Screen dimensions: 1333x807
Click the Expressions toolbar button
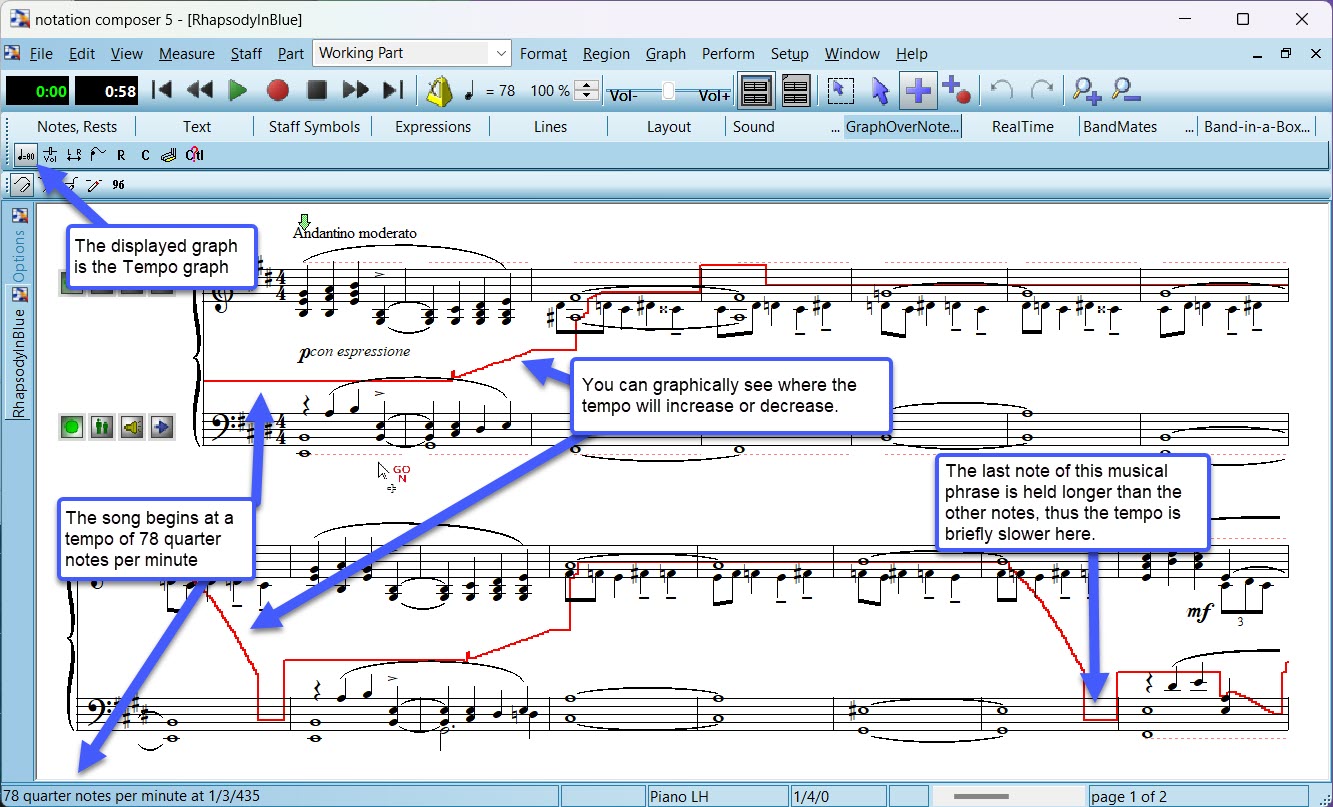[x=432, y=126]
